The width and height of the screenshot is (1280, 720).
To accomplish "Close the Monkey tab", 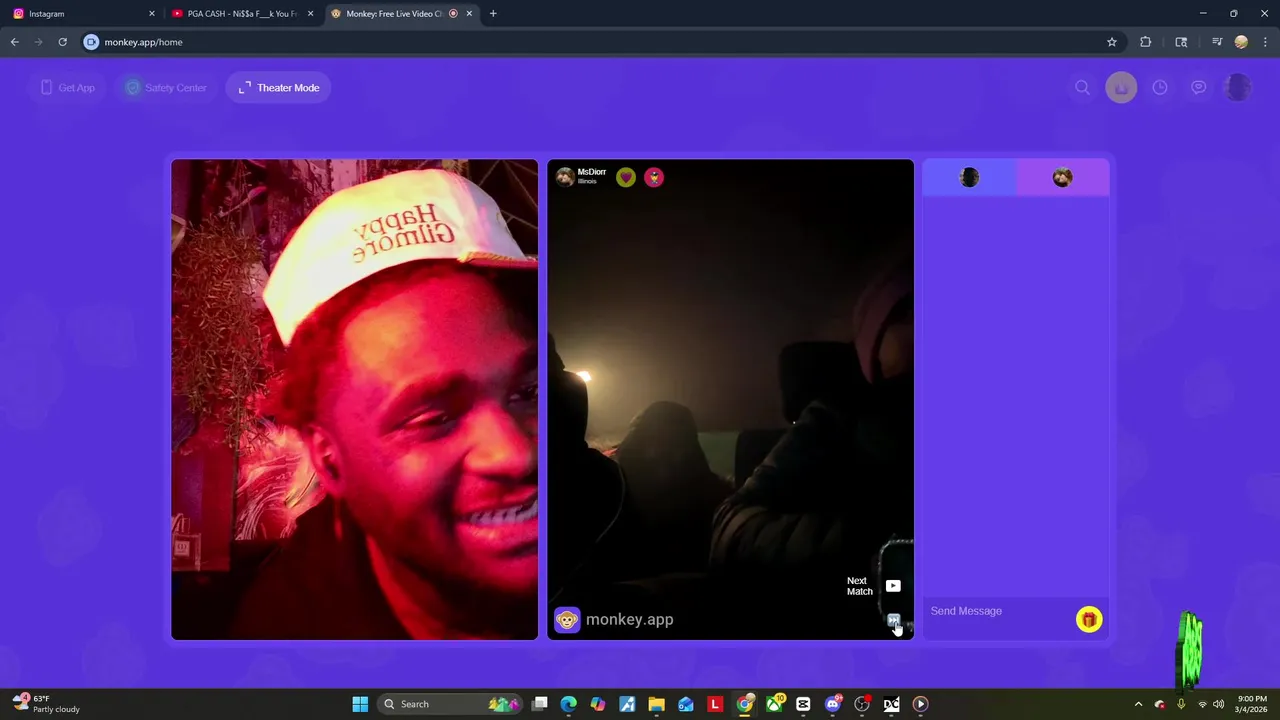I will pyautogui.click(x=469, y=14).
